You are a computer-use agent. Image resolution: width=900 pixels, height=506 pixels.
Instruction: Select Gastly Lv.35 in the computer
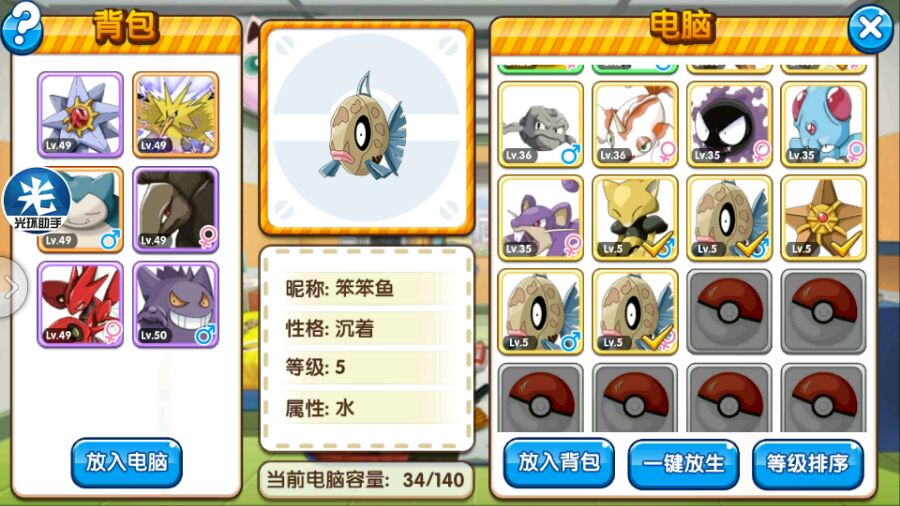[730, 124]
